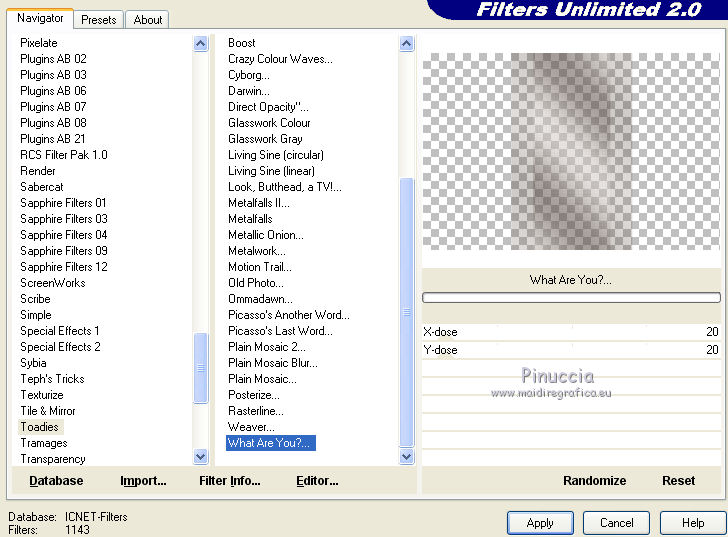Choose Crazy Colour Waves... filter
The height and width of the screenshot is (537, 728).
tap(280, 59)
